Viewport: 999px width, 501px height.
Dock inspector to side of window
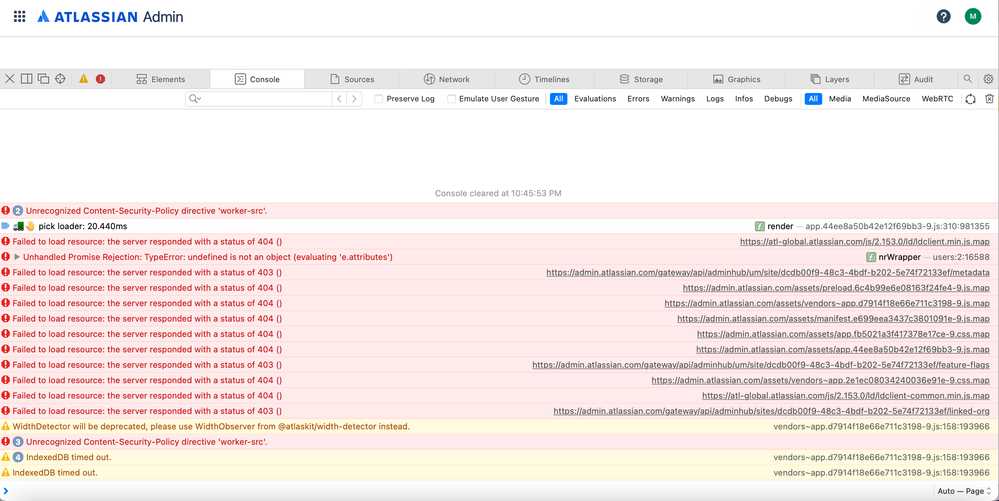27,79
